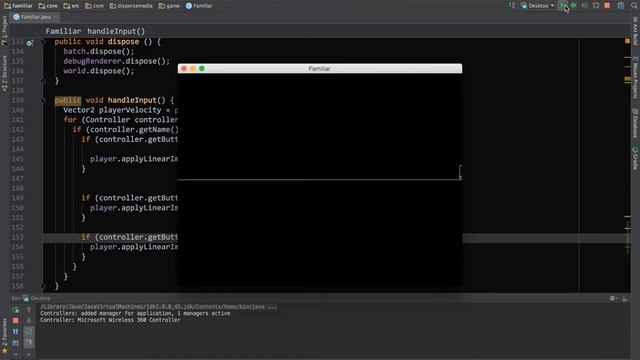Open the Maven Projects sidebar tab
This screenshot has height=360, width=640.
click(636, 78)
